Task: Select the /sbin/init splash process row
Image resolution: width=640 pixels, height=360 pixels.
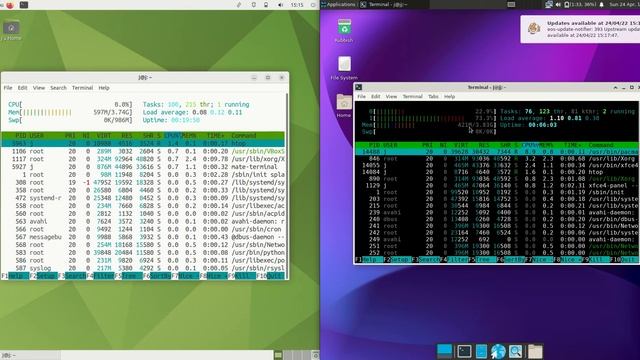Action: point(143,174)
